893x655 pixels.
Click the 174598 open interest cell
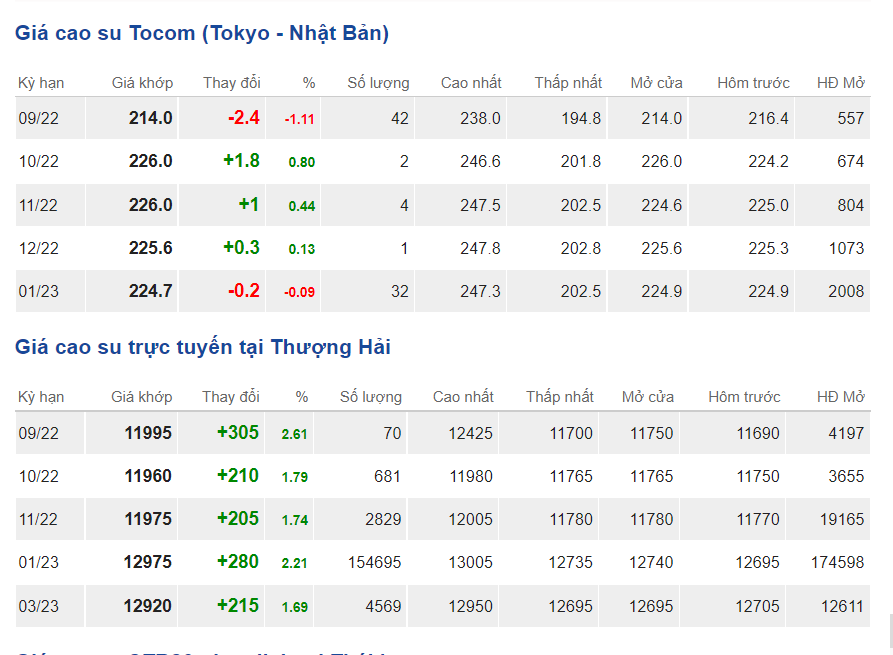click(x=837, y=563)
